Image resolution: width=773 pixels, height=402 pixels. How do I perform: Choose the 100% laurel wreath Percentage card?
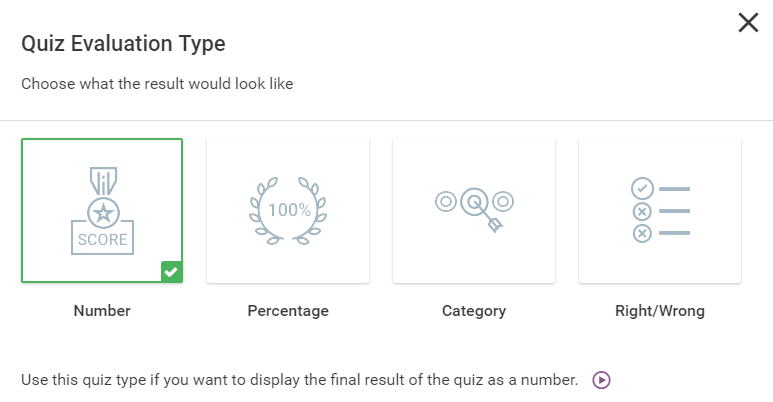pos(288,211)
